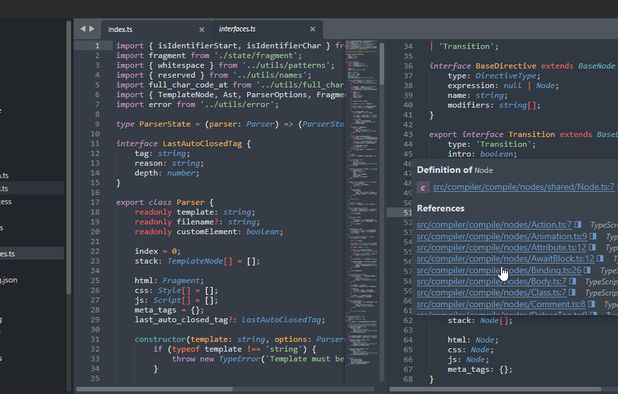Switch to the interfaces.ts tab

coord(268,29)
